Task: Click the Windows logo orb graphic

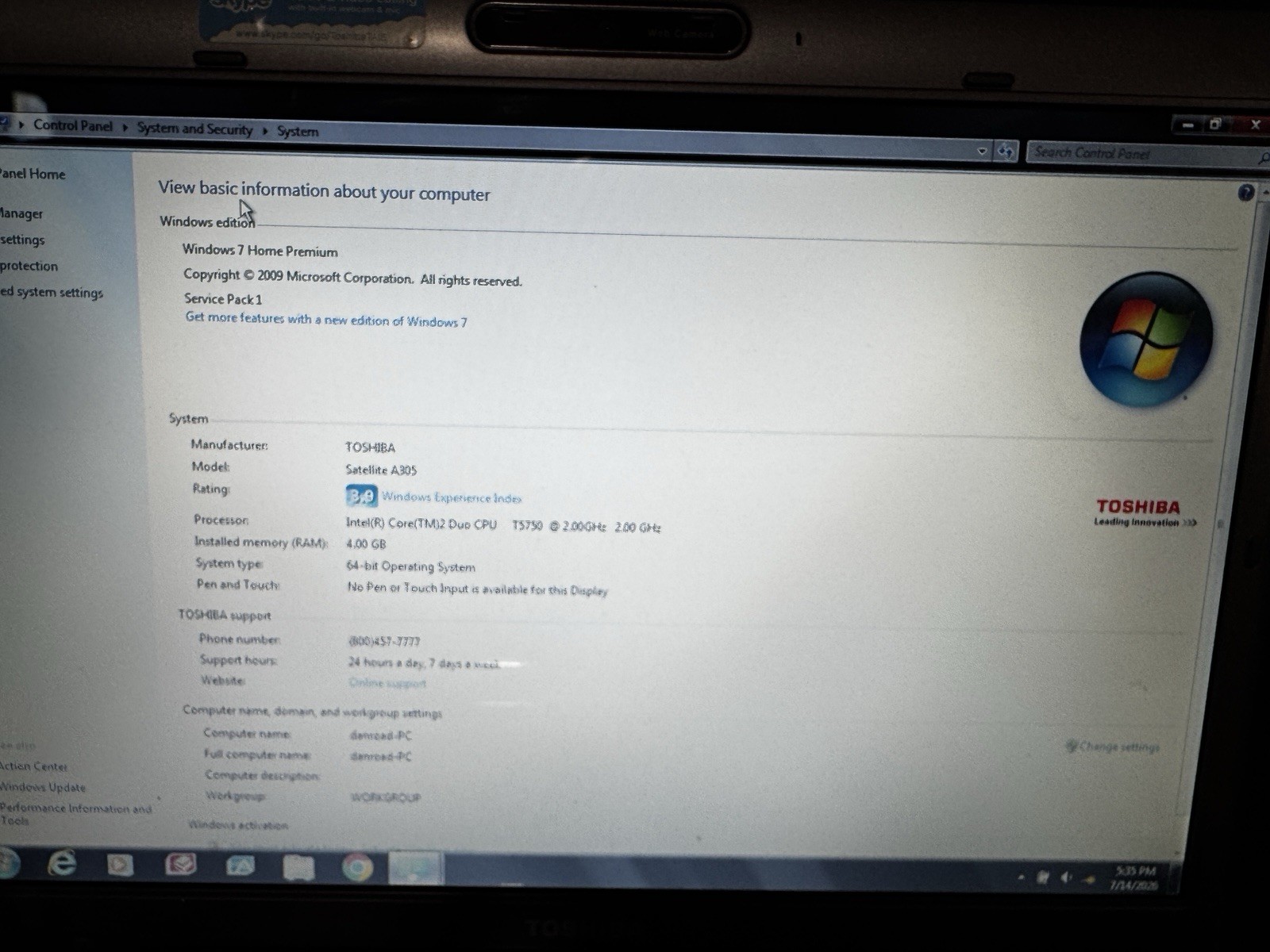Action: (x=1145, y=340)
